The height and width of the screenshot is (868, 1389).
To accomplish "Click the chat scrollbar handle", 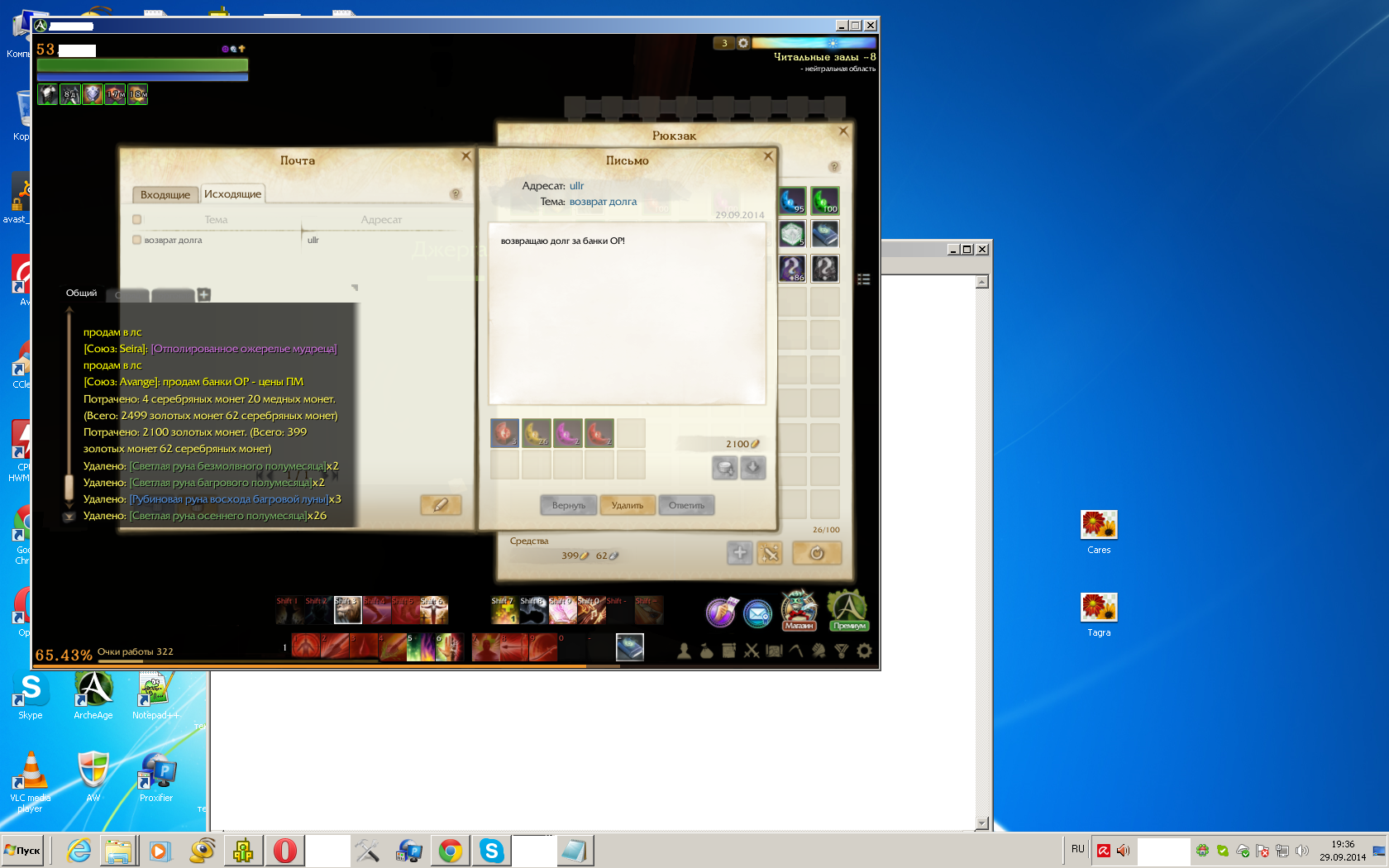I will tap(69, 487).
